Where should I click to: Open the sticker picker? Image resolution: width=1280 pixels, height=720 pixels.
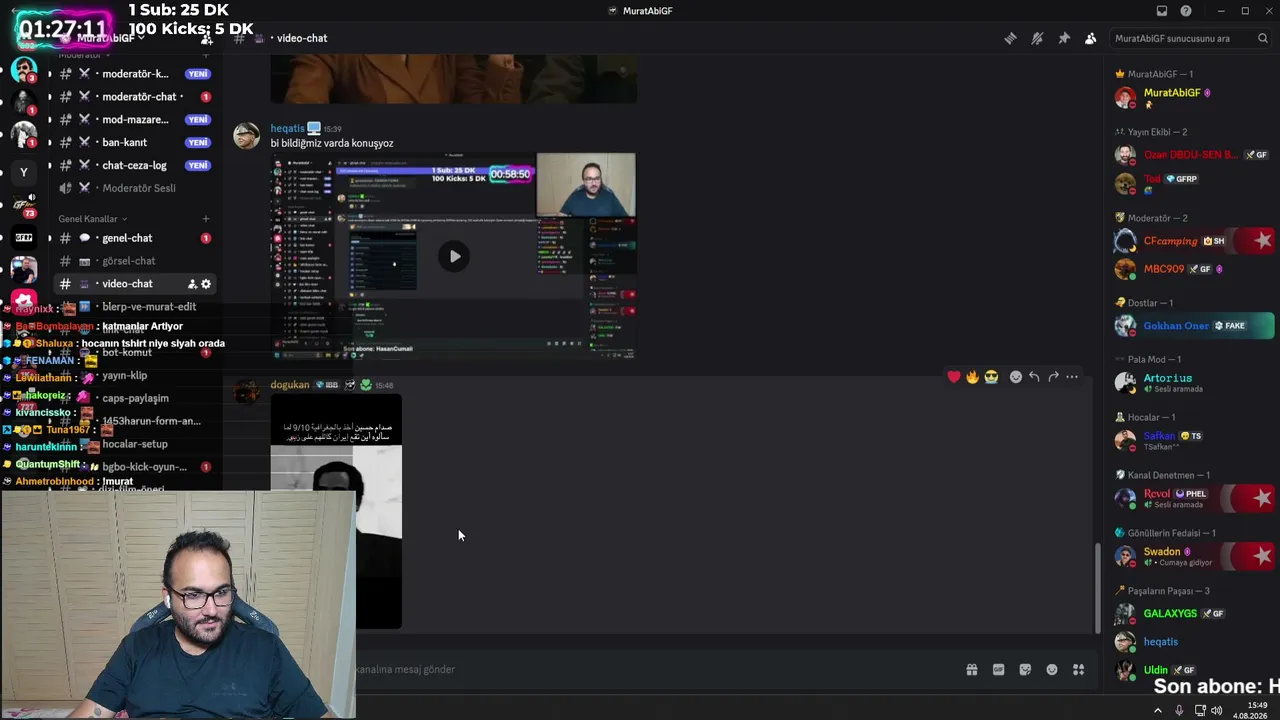(x=1025, y=670)
